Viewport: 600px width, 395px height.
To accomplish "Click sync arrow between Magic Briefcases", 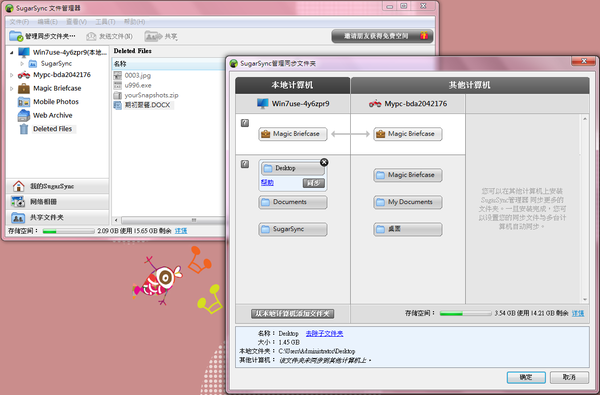I will coord(350,134).
